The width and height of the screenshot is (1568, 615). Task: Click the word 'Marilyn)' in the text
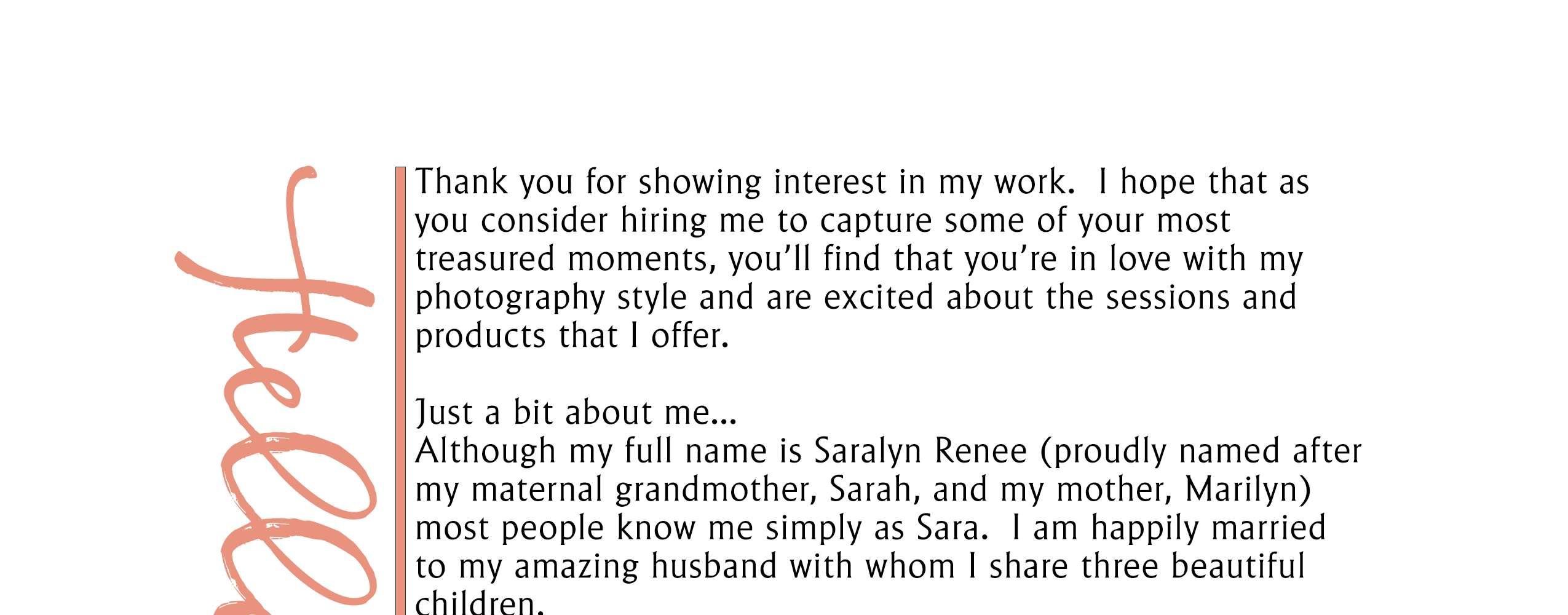click(x=1248, y=490)
